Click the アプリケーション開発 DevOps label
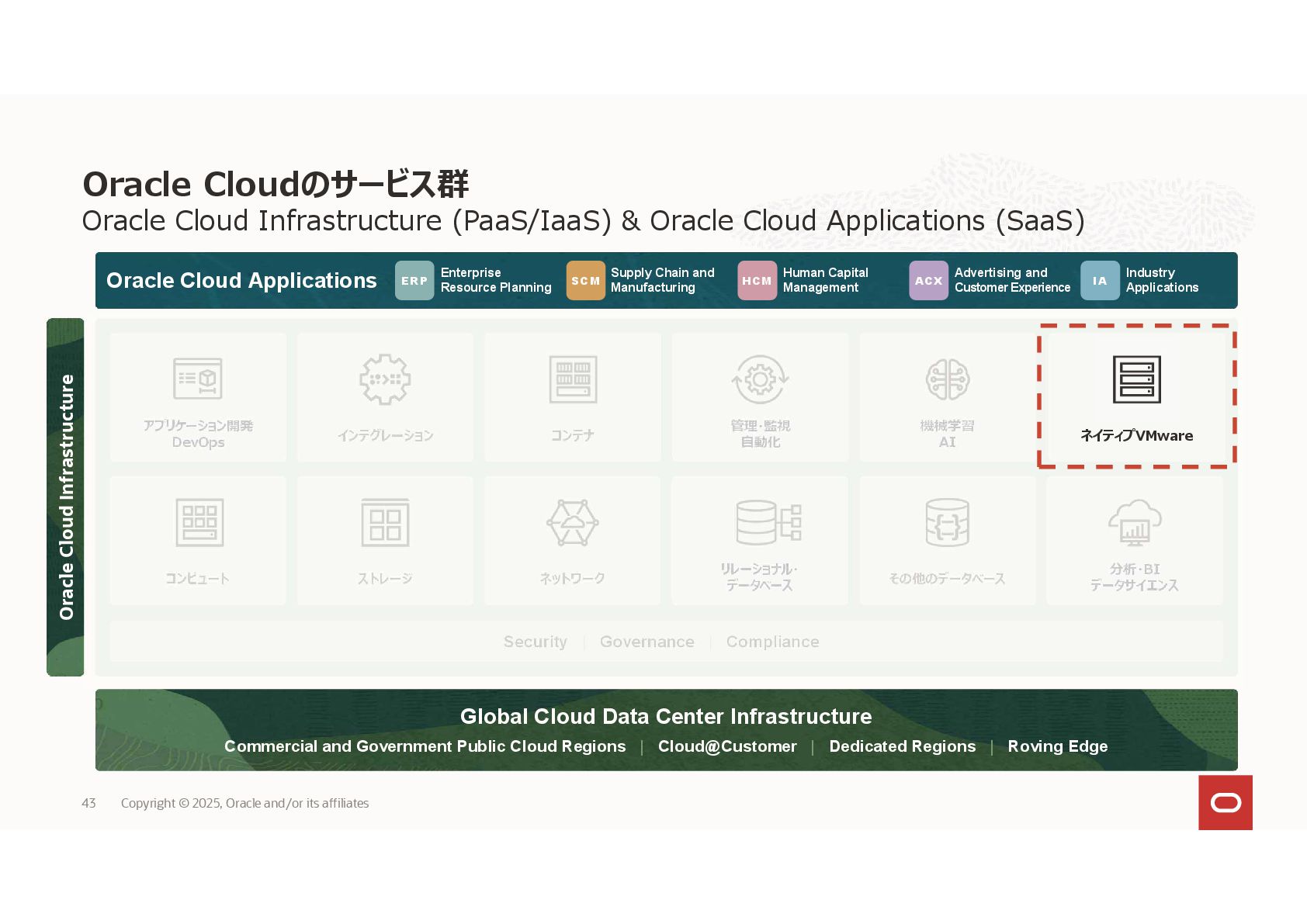This screenshot has height=924, width=1307. 198,434
